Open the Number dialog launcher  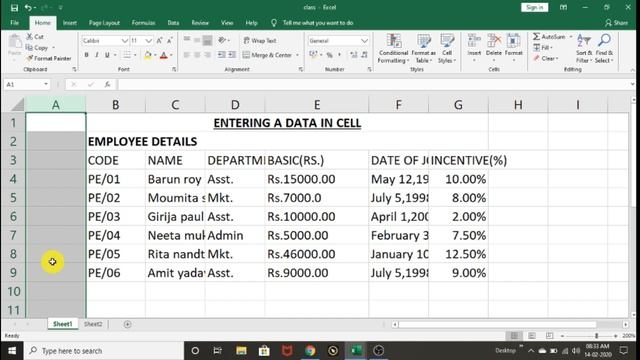coord(369,69)
